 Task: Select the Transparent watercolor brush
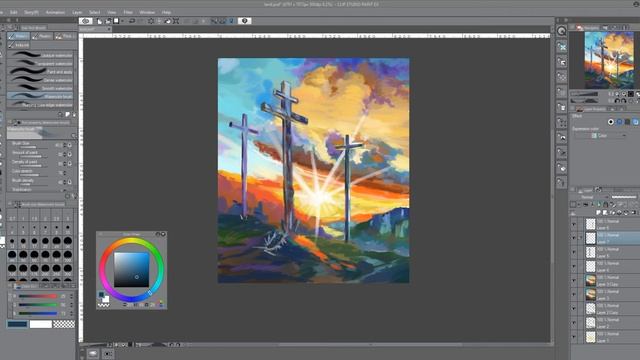pos(40,63)
